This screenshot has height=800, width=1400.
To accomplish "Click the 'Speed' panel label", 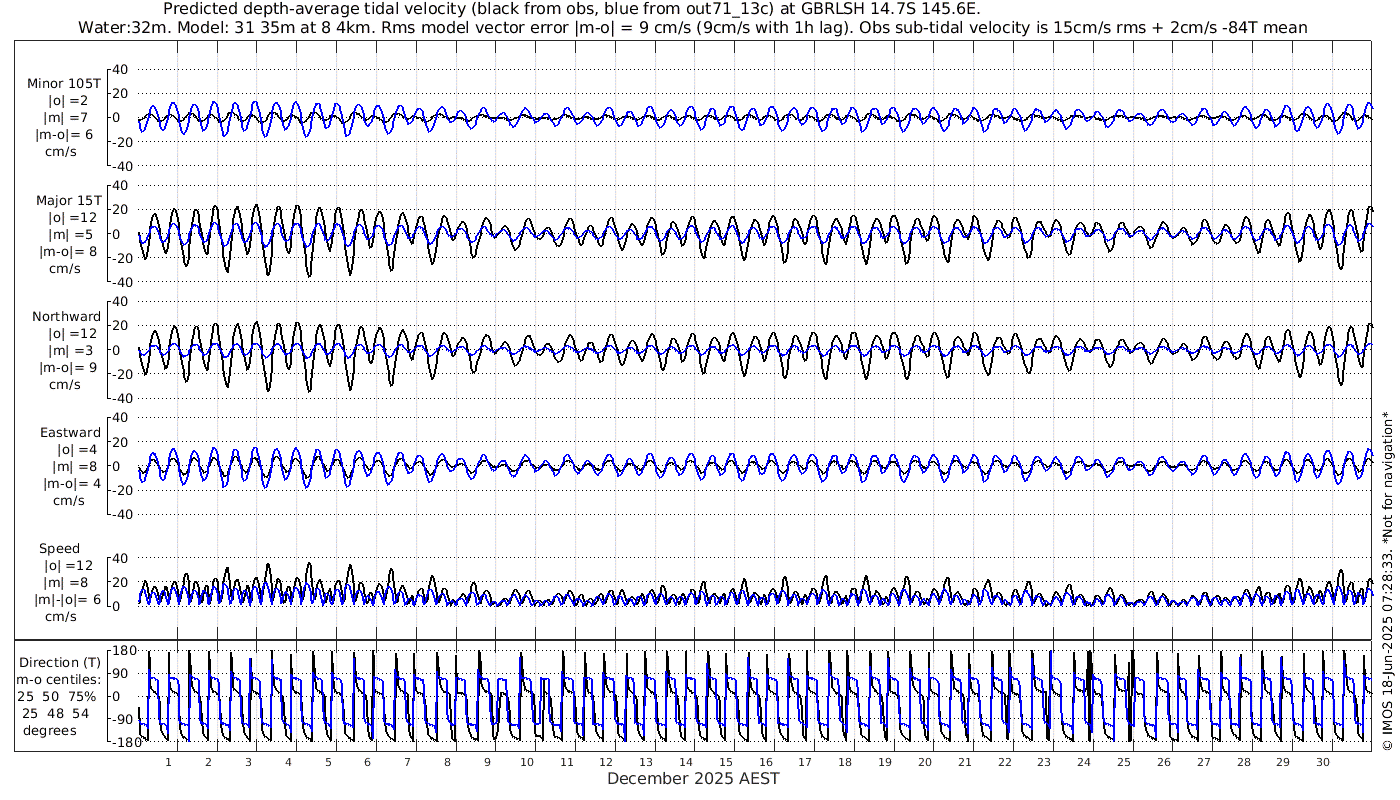I will 60,549.
